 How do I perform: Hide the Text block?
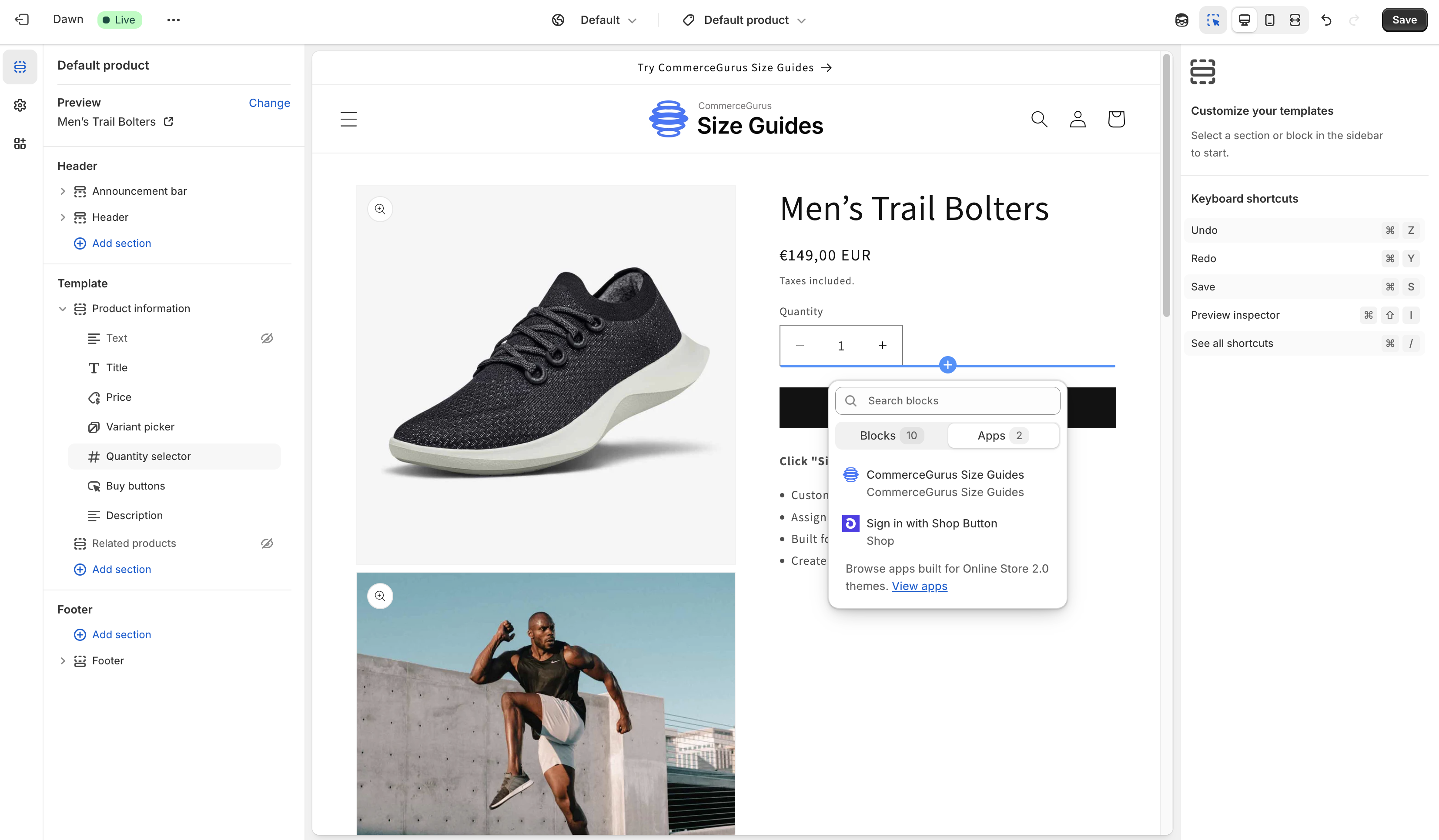[x=267, y=338]
